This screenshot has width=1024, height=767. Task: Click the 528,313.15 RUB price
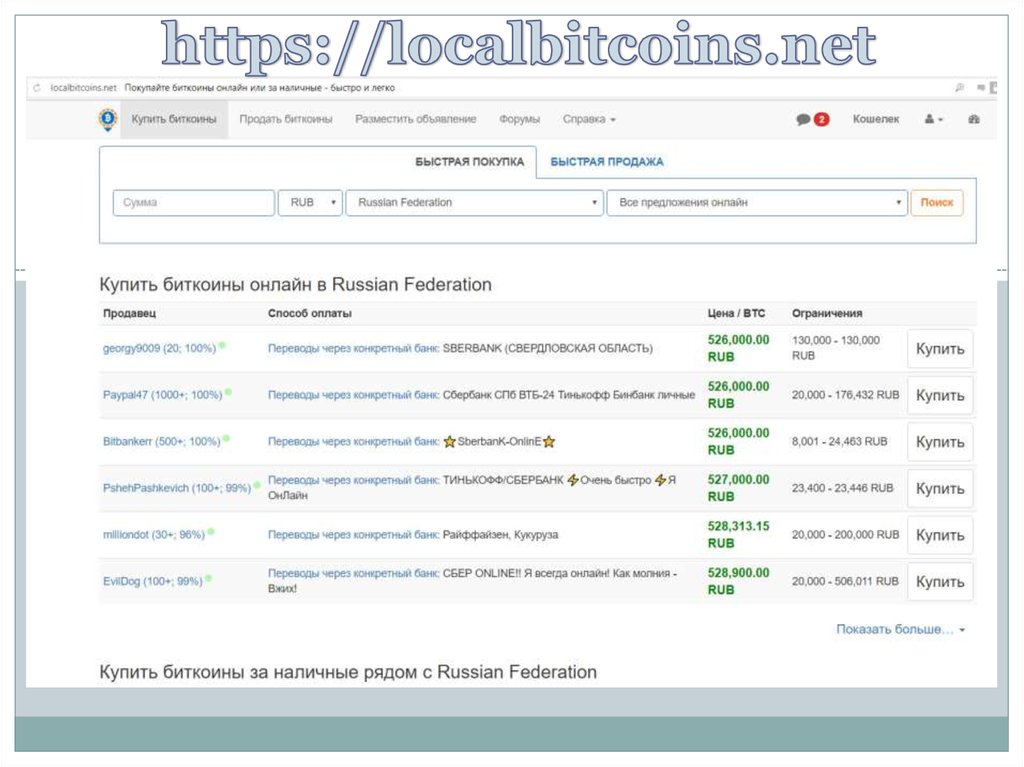point(738,534)
